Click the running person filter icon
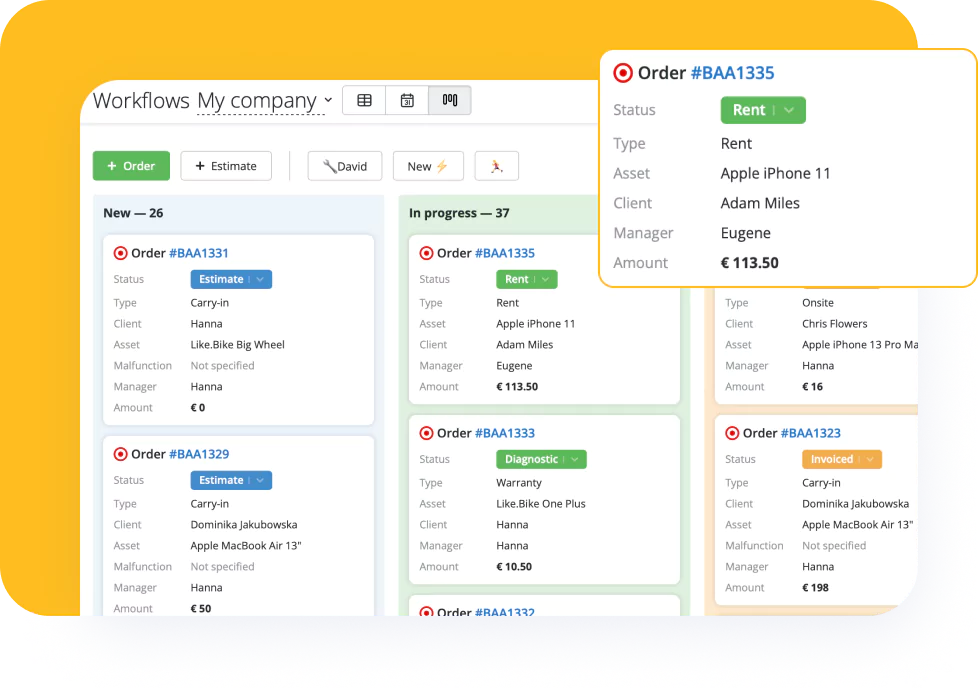Viewport: 978px width, 688px height. coord(496,166)
